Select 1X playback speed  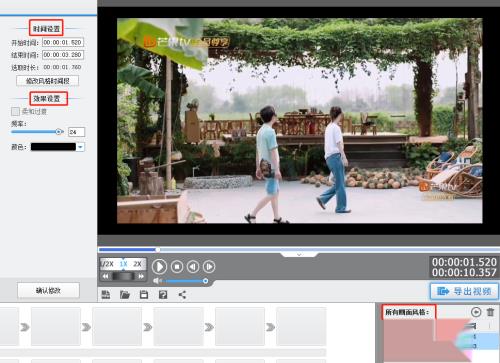[123, 264]
